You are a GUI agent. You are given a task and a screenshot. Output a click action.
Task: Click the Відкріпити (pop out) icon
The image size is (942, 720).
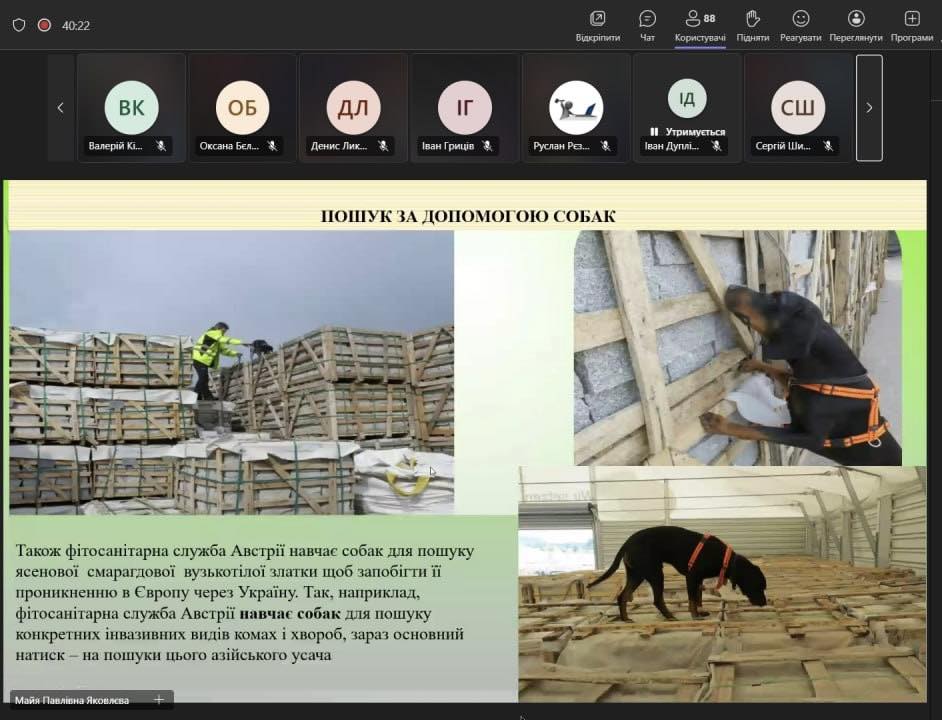598,19
